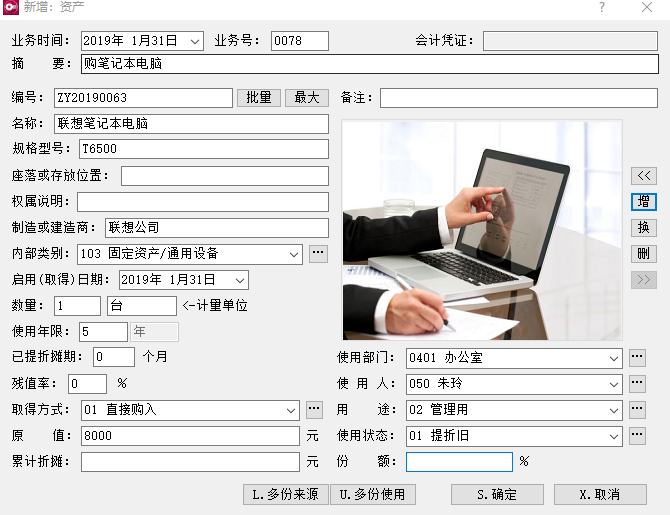The image size is (670, 515).
Task: Click the 批量 button
Action: (x=259, y=98)
